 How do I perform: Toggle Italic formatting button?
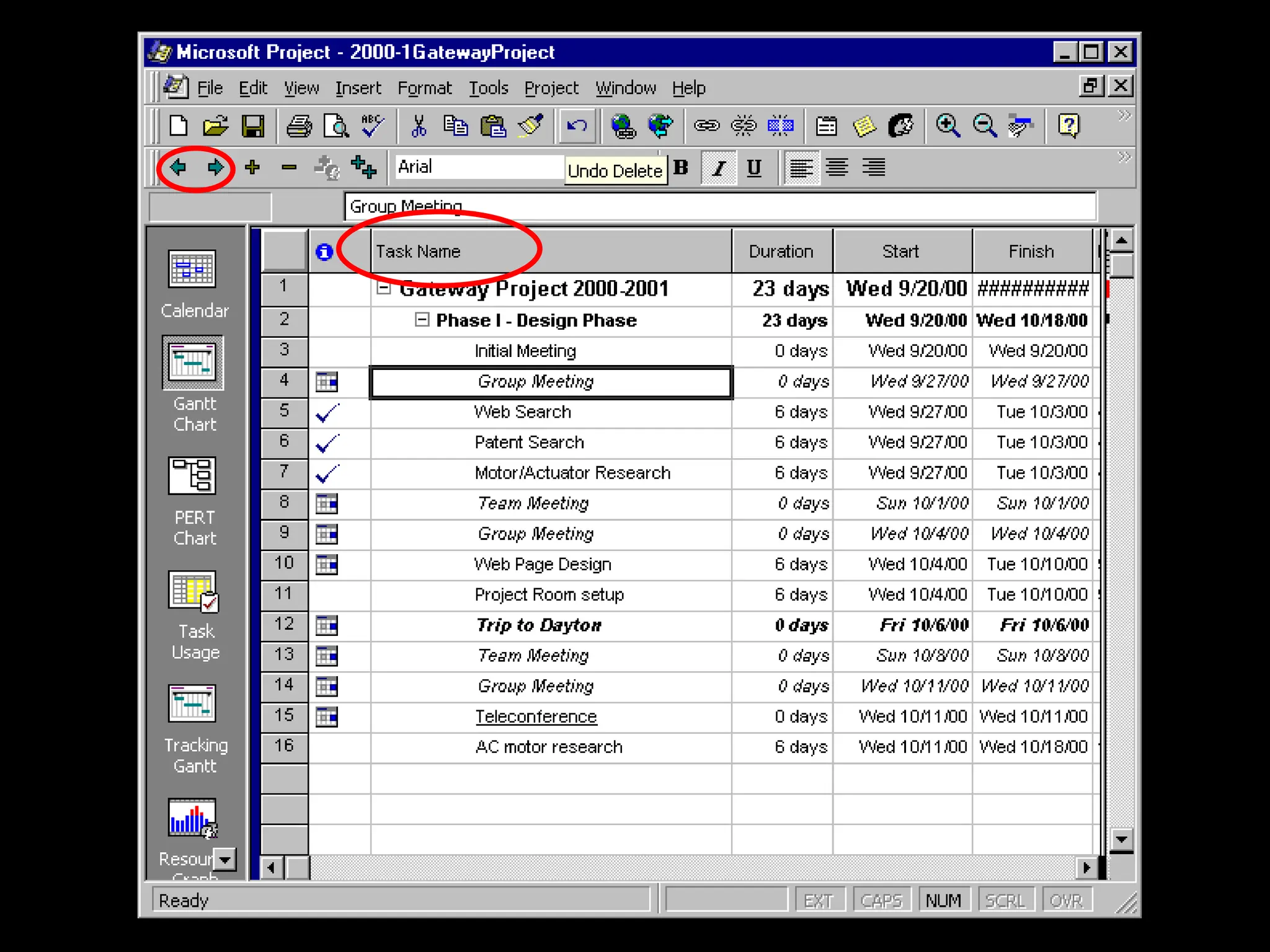pyautogui.click(x=718, y=168)
